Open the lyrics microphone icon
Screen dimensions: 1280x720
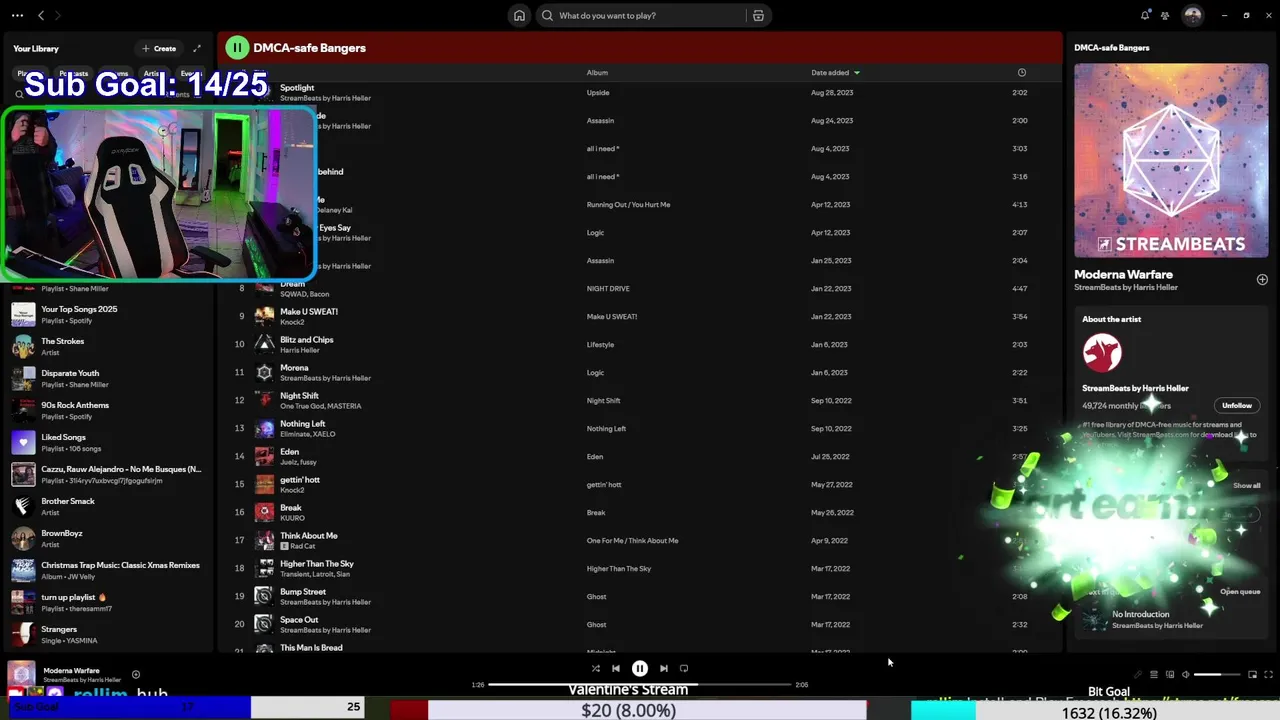pyautogui.click(x=1137, y=675)
